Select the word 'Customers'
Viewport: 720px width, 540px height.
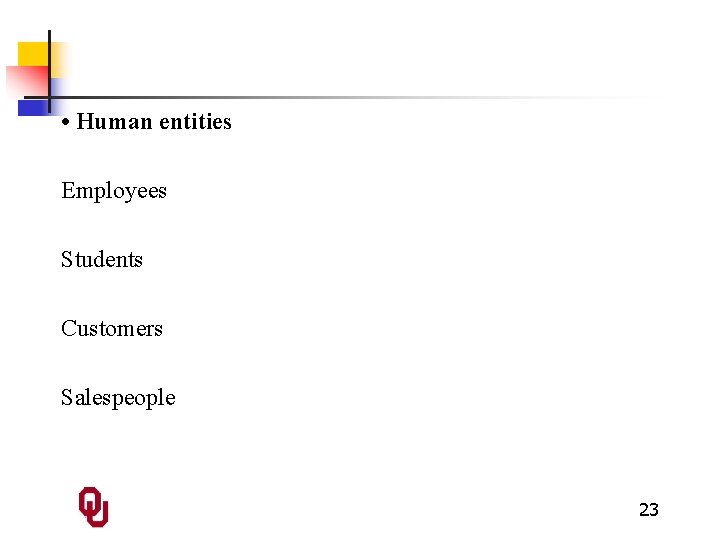click(112, 328)
